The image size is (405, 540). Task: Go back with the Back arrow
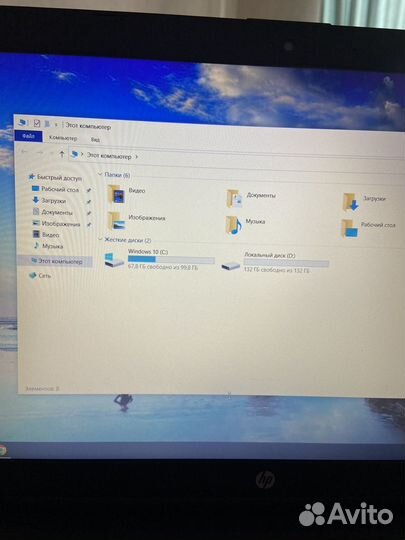click(24, 152)
